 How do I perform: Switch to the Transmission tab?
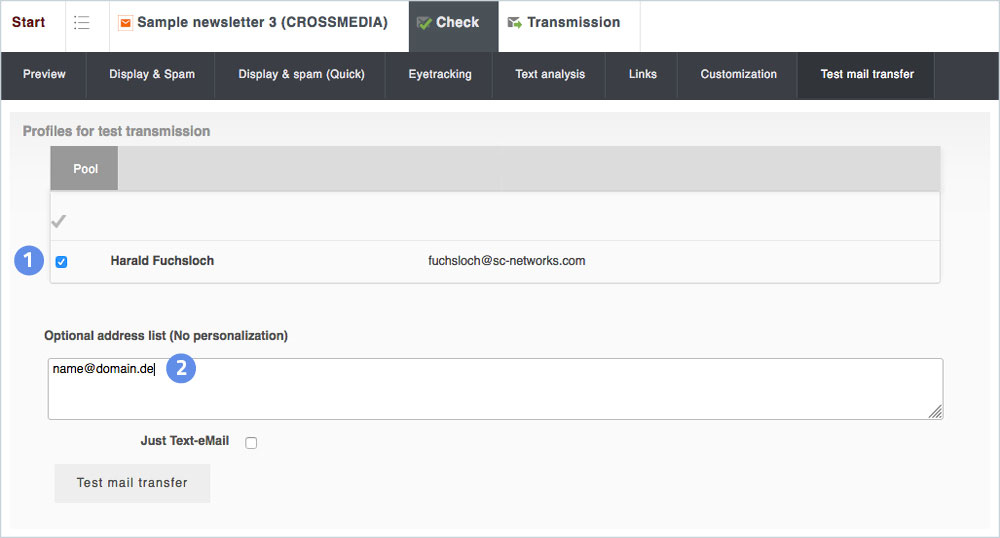(569, 26)
